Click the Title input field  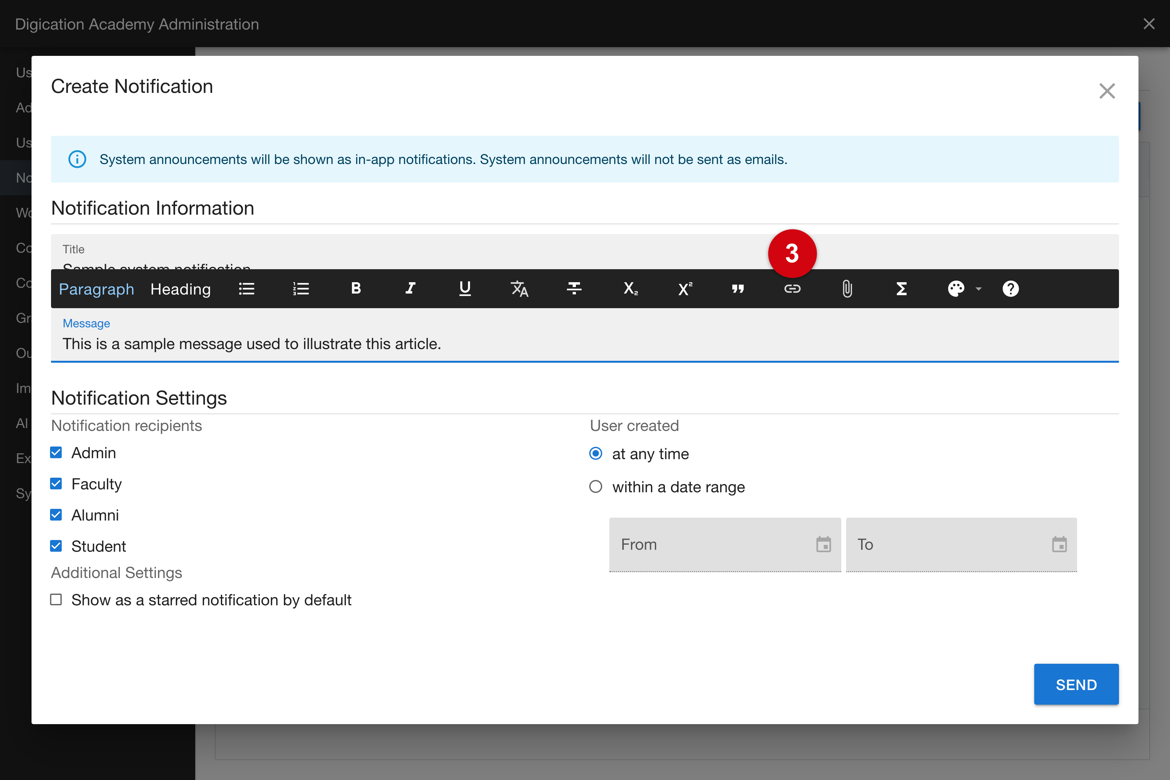[x=584, y=252]
